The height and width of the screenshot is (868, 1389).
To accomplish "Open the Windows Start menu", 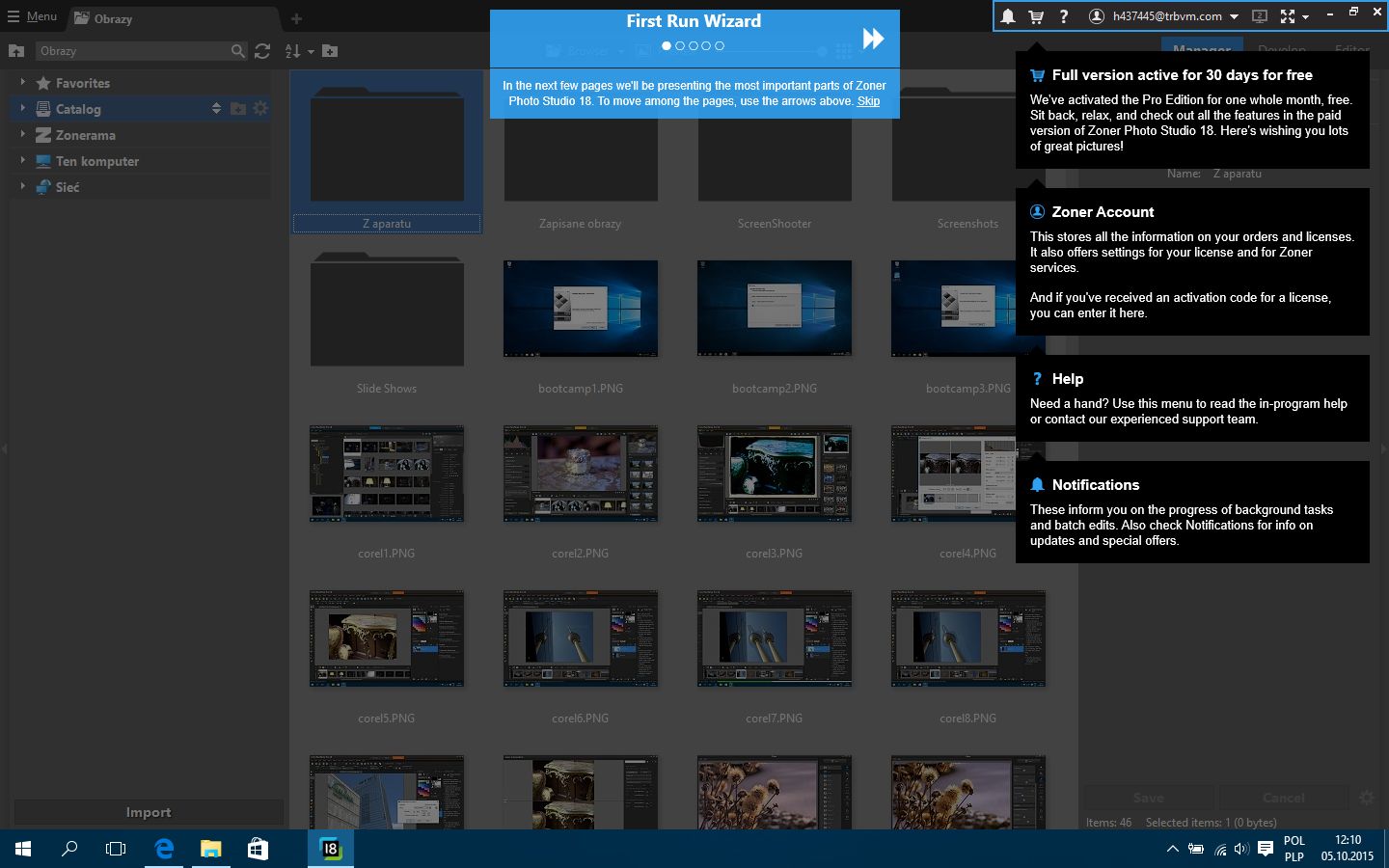I will 23,849.
